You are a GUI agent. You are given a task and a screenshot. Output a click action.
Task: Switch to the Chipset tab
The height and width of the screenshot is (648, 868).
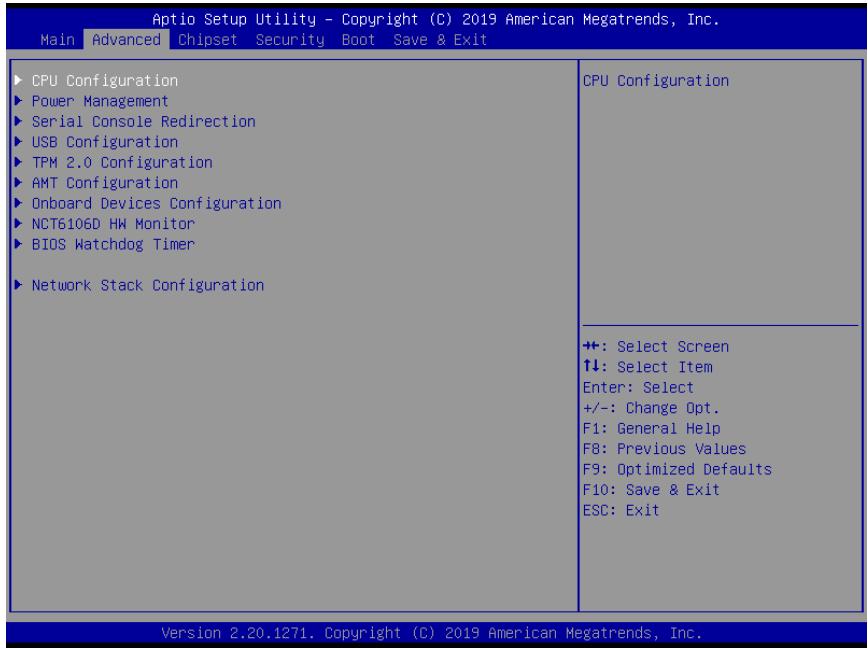tap(208, 40)
